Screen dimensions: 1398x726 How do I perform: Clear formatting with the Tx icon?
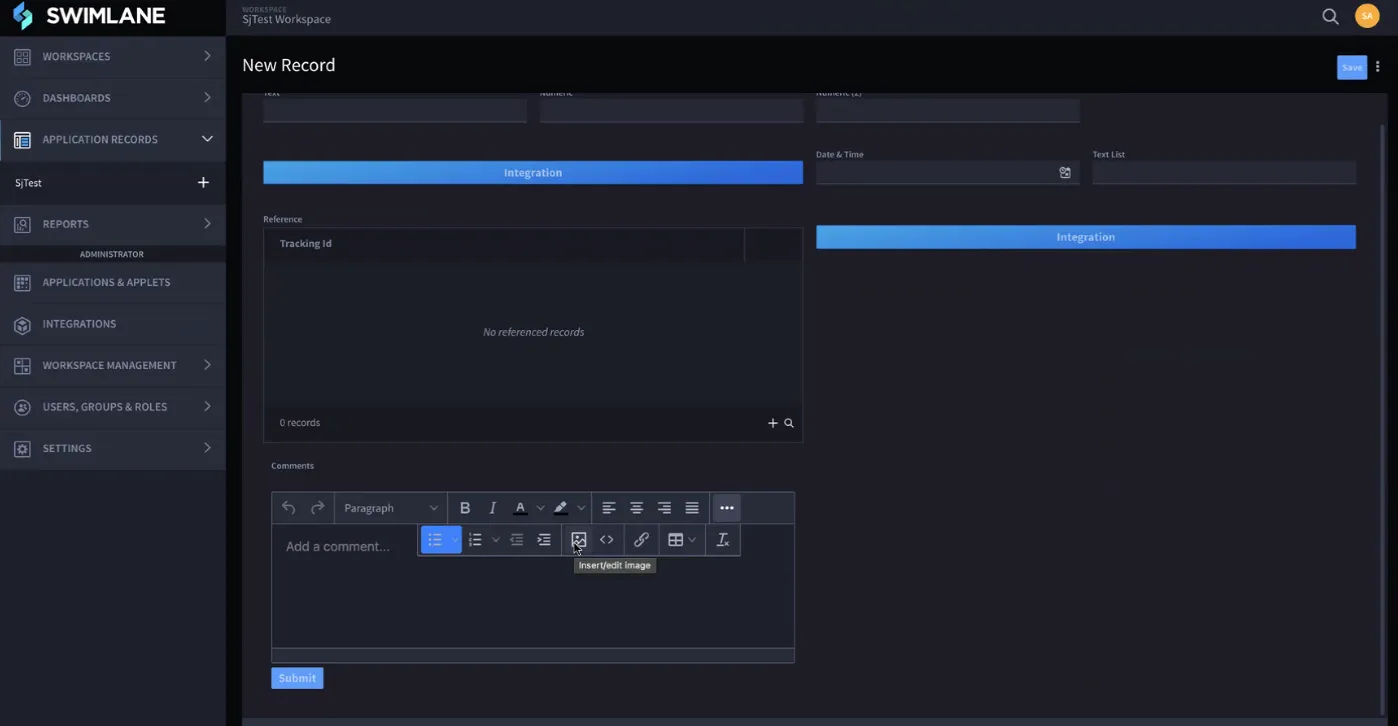point(723,540)
